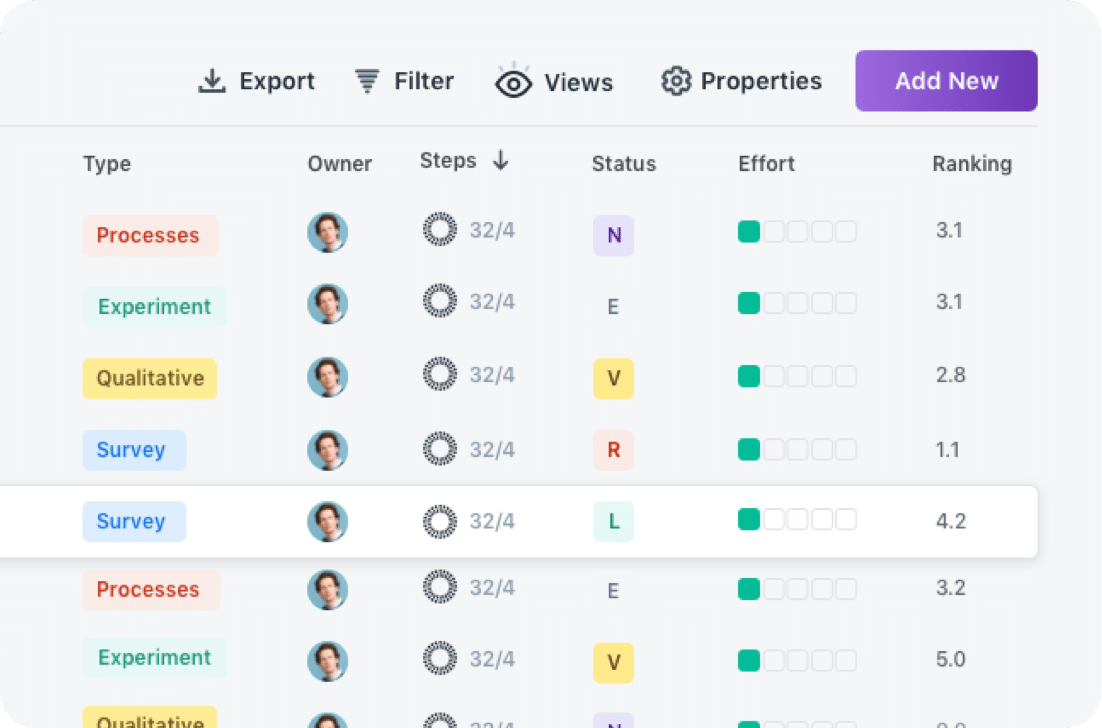Viewport: 1102px width, 728px height.
Task: Toggle second effort box in top Processes row
Action: click(x=774, y=231)
